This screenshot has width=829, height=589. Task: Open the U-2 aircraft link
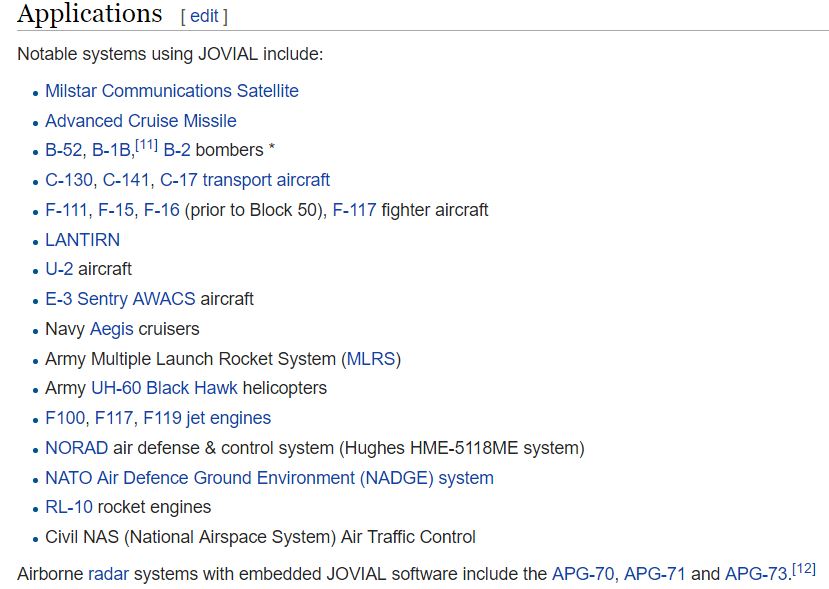[x=59, y=269]
